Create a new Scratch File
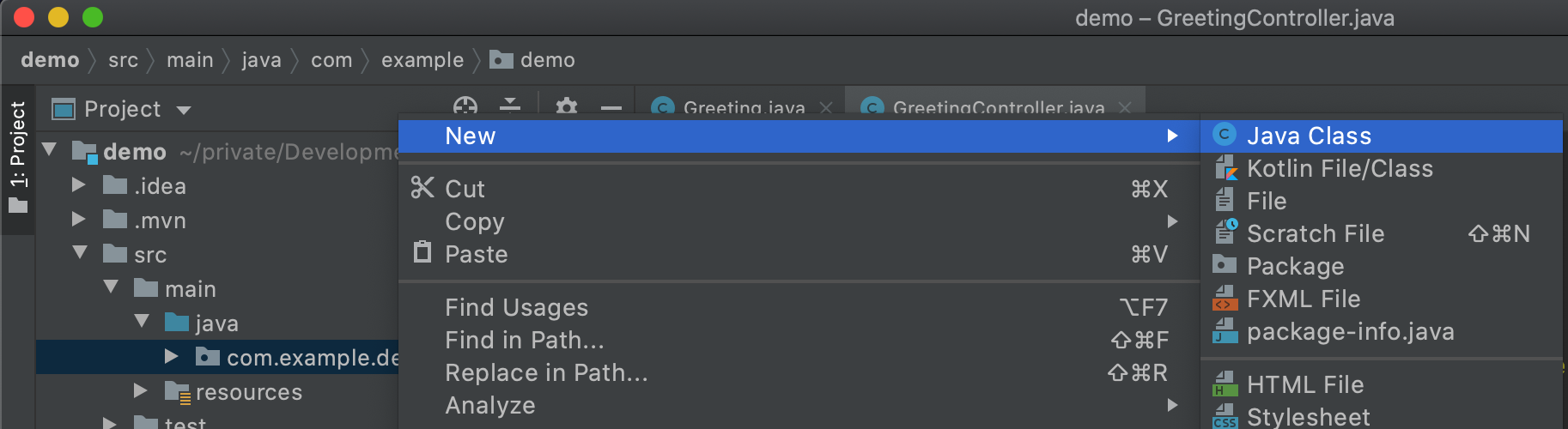 [1315, 233]
